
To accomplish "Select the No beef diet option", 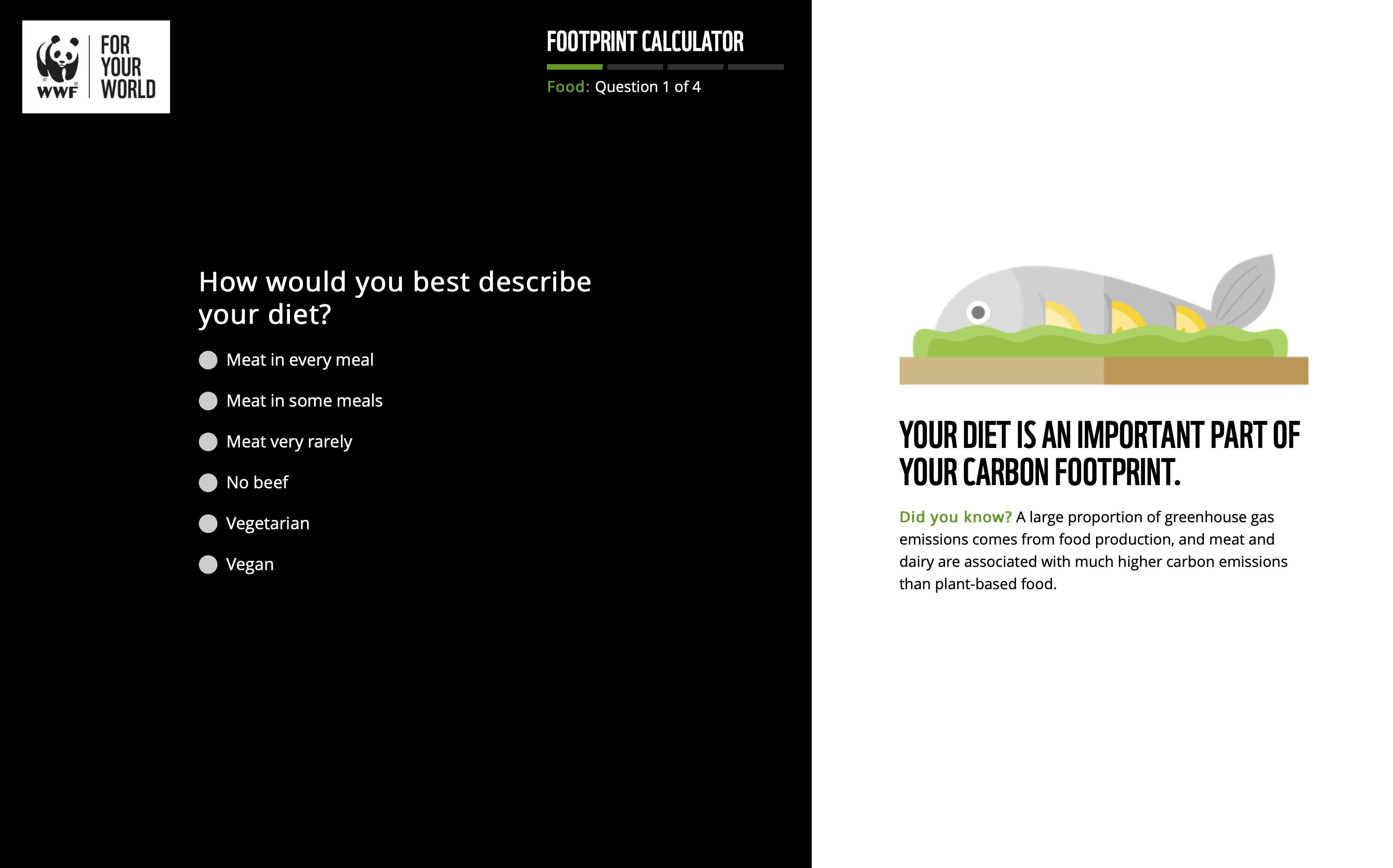I will coord(208,482).
